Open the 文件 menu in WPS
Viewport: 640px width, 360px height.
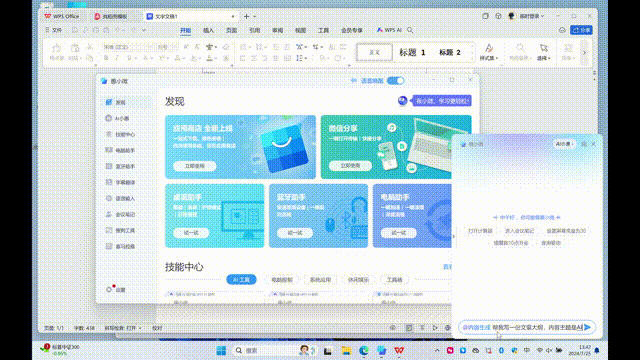point(53,30)
